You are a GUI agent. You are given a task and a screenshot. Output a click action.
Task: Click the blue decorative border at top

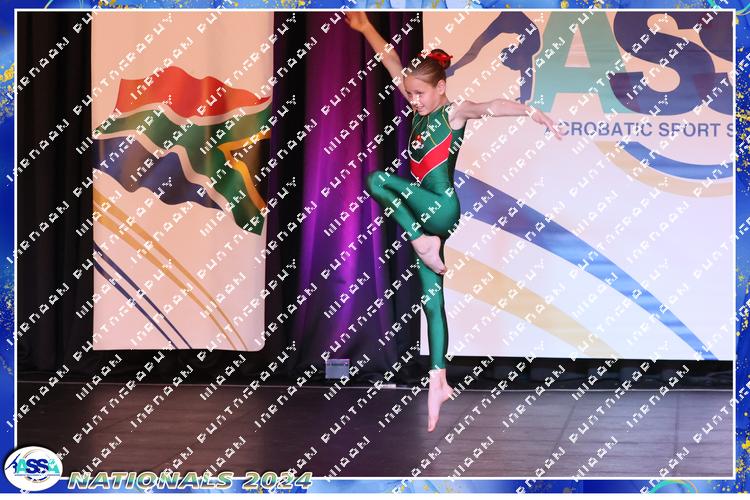(x=375, y=5)
